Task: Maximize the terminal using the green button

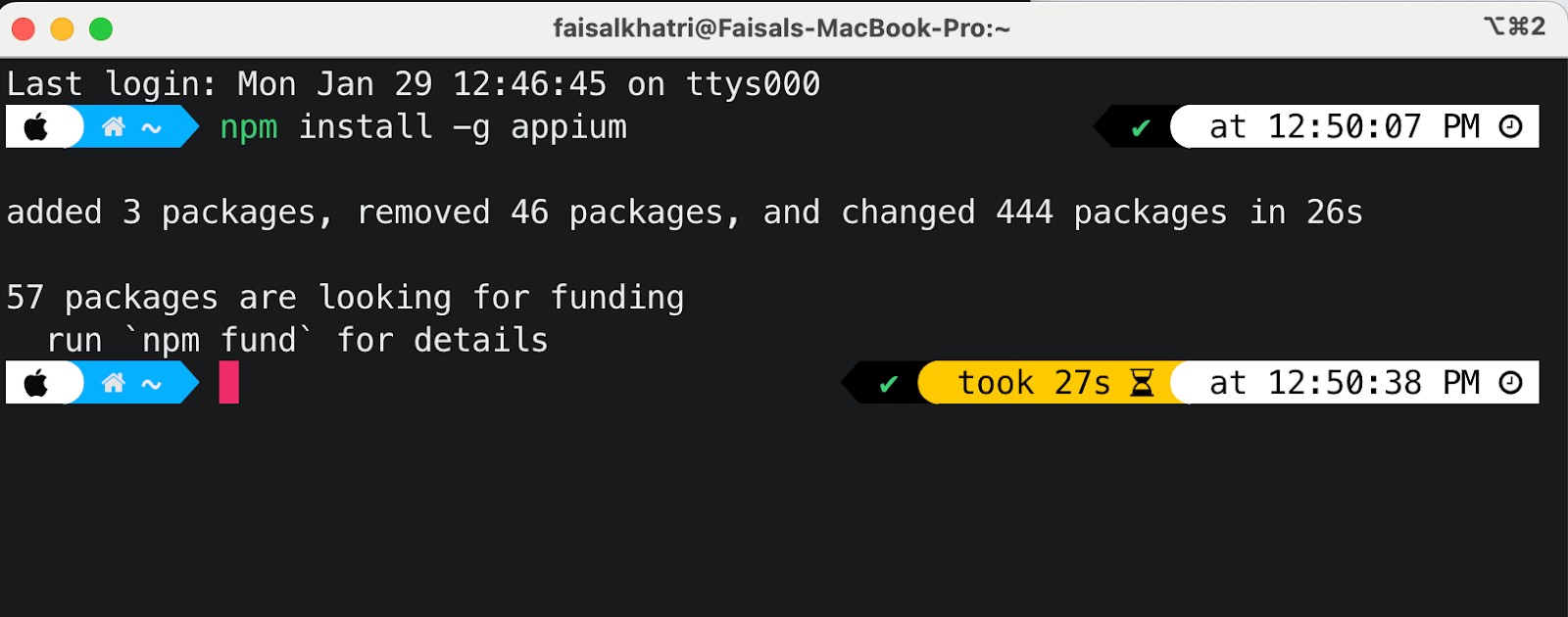Action: [x=101, y=29]
